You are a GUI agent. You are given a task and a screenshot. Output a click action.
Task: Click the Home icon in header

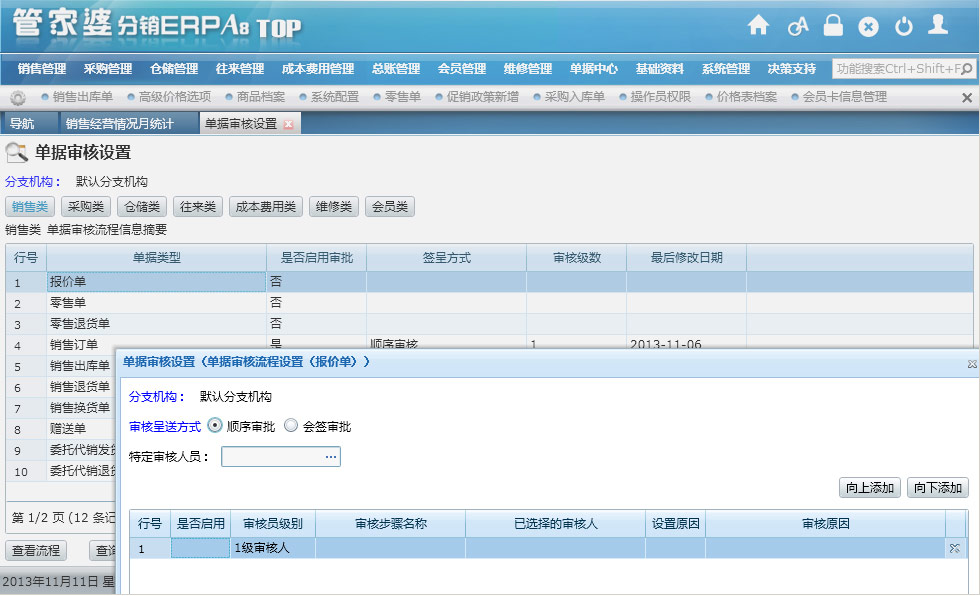[759, 26]
